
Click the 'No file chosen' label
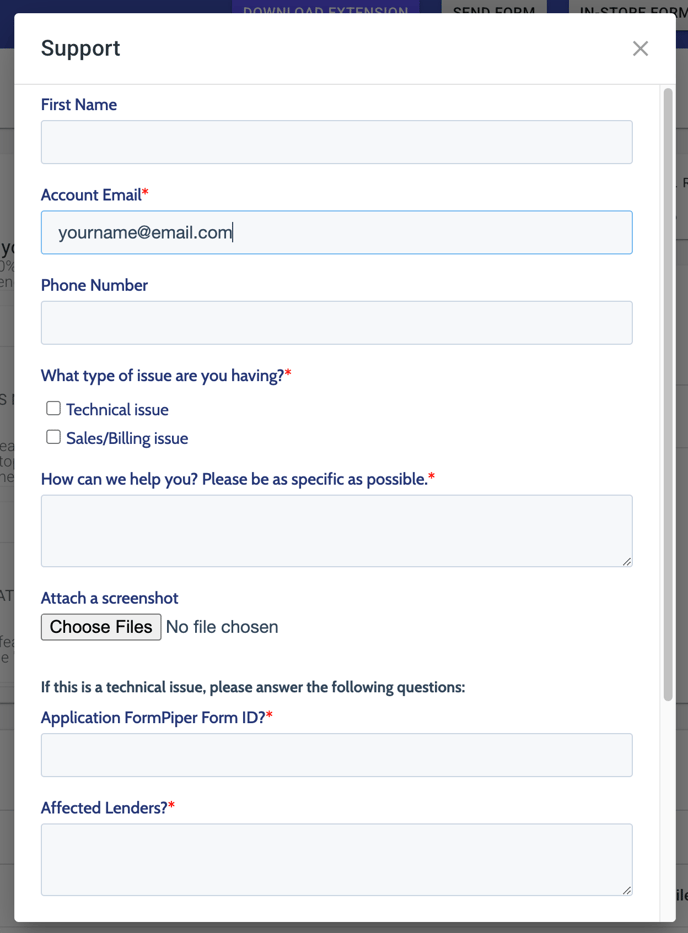point(222,627)
